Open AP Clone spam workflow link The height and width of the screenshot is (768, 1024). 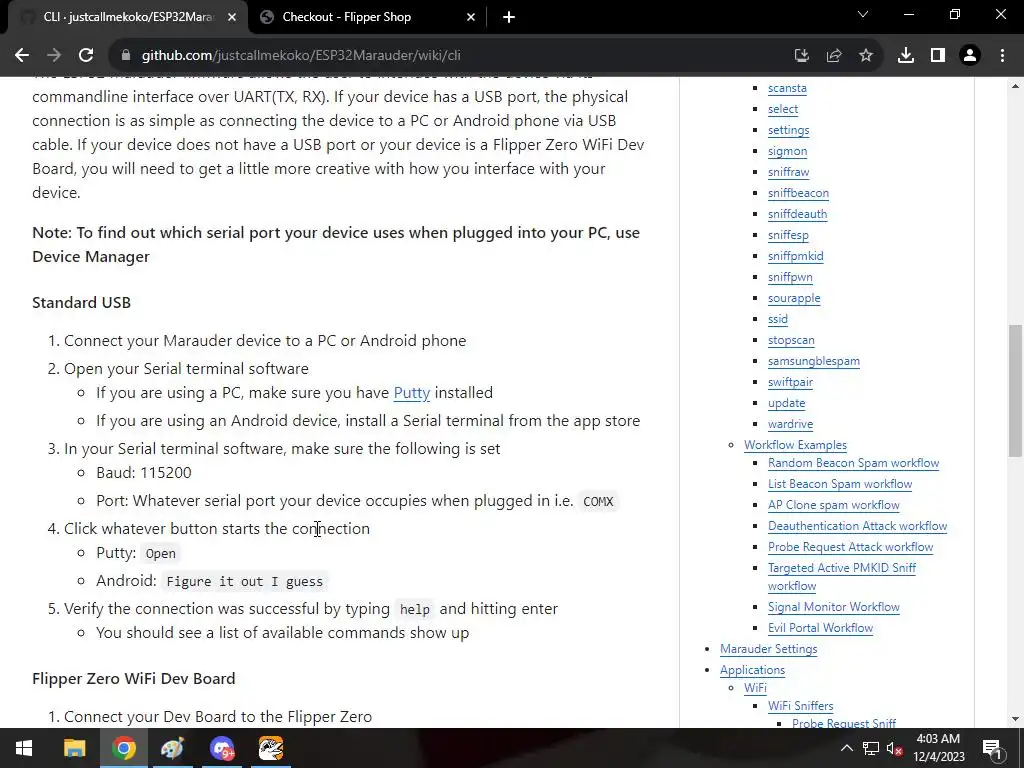click(833, 505)
